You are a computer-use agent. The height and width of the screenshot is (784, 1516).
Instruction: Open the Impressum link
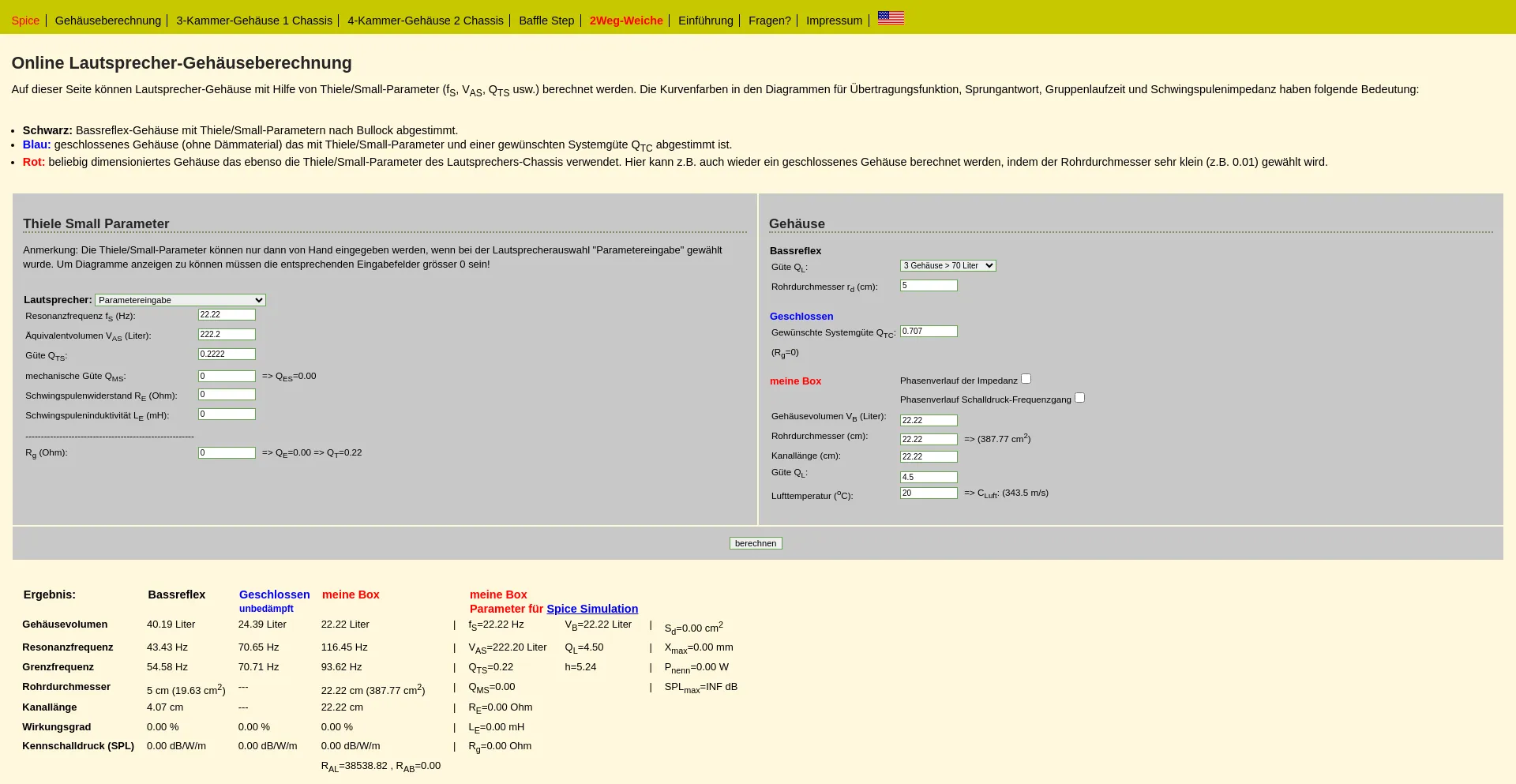point(834,21)
